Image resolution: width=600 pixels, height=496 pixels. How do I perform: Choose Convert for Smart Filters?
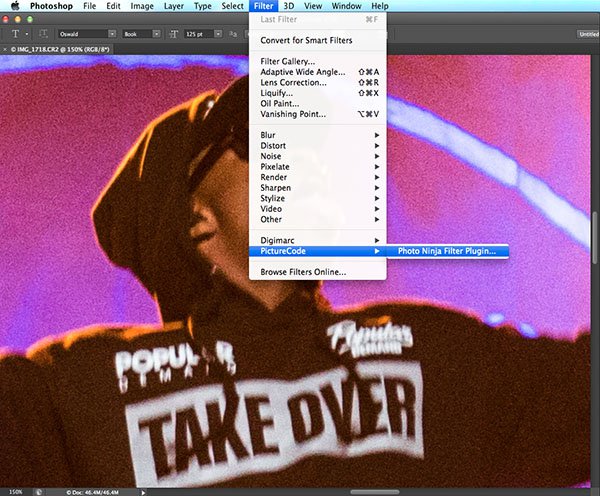pyautogui.click(x=318, y=40)
